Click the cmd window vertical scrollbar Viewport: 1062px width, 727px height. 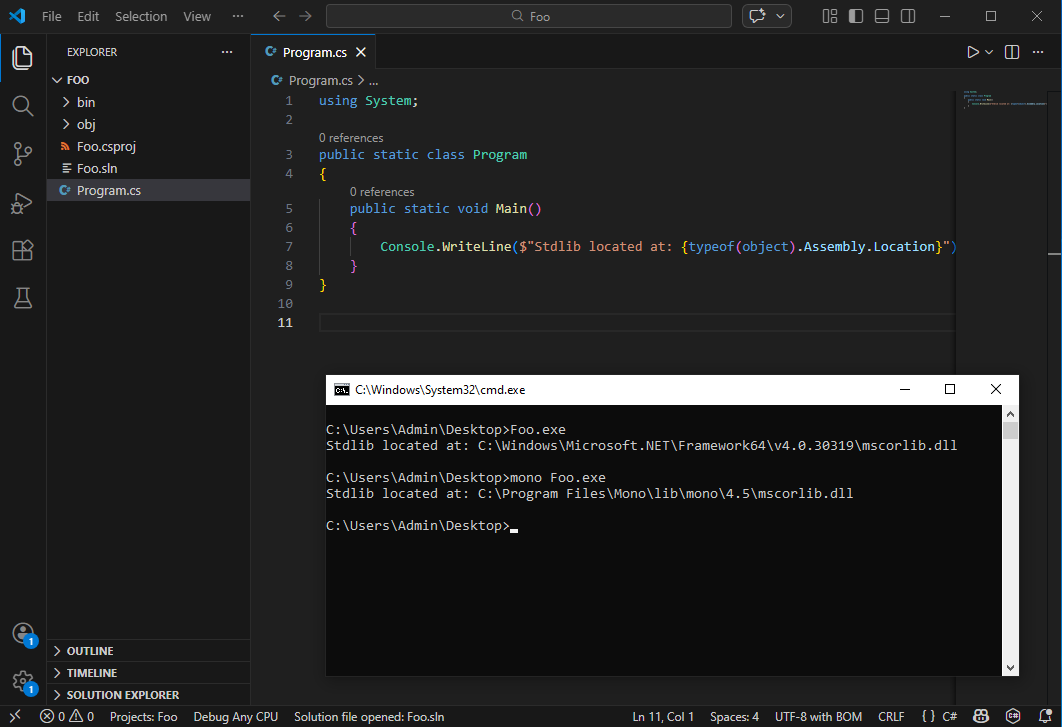(1011, 540)
